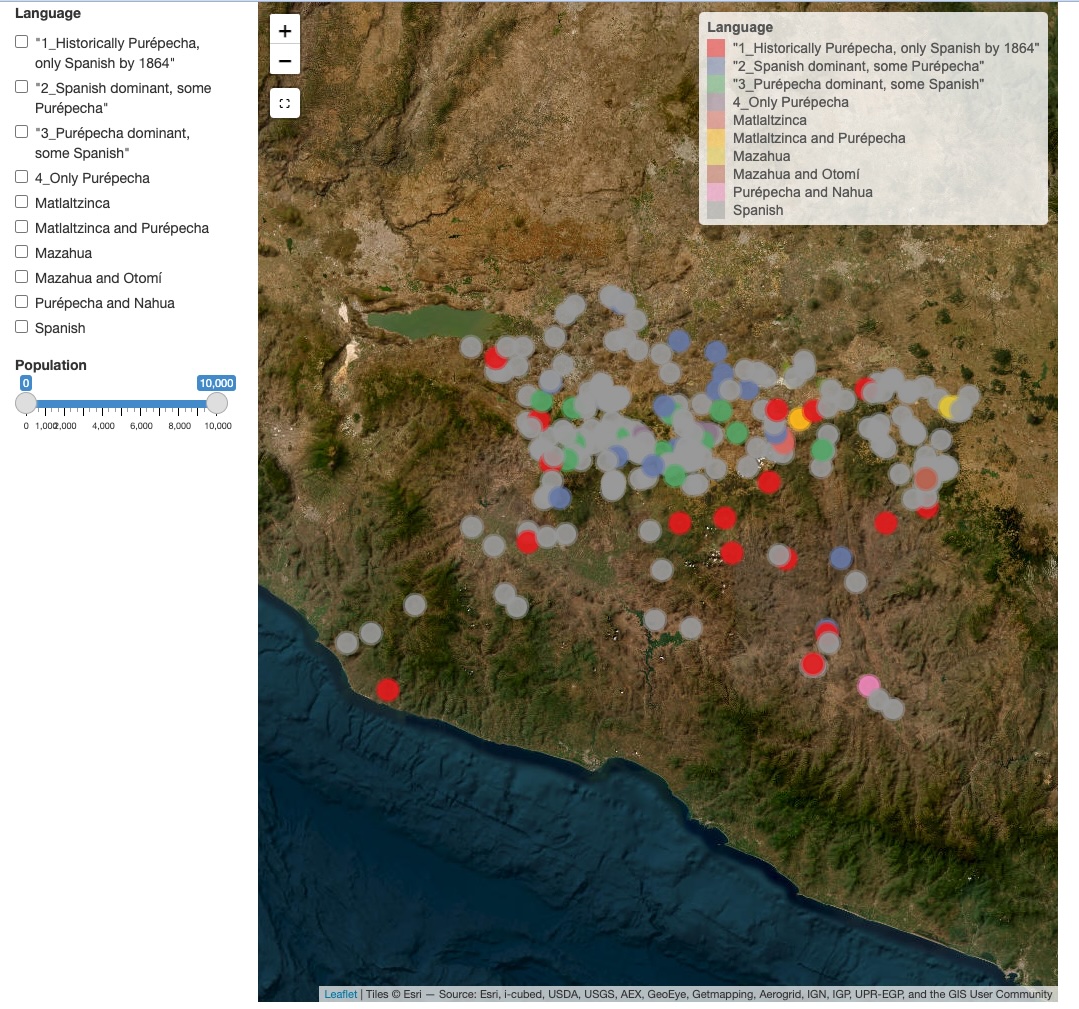The height and width of the screenshot is (1009, 1079).
Task: Click the Population slider left handle
Action: click(x=26, y=403)
